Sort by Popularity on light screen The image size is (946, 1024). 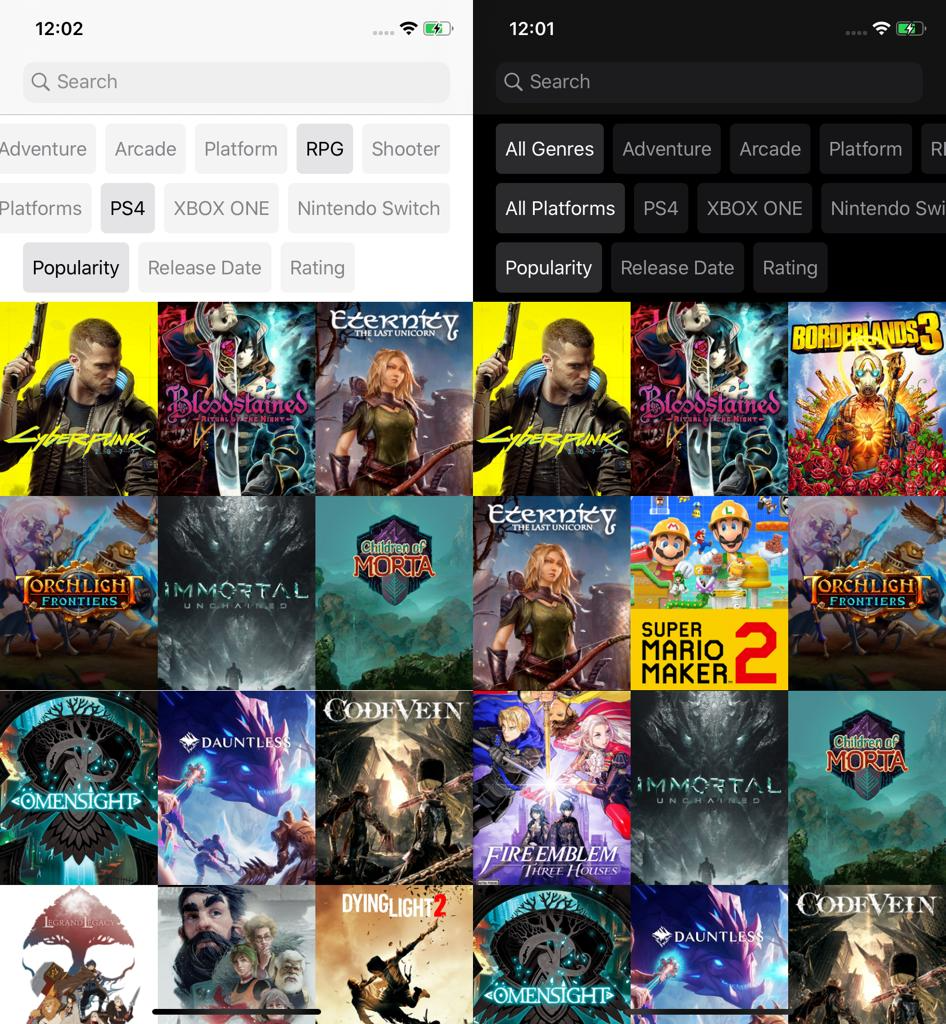[76, 268]
